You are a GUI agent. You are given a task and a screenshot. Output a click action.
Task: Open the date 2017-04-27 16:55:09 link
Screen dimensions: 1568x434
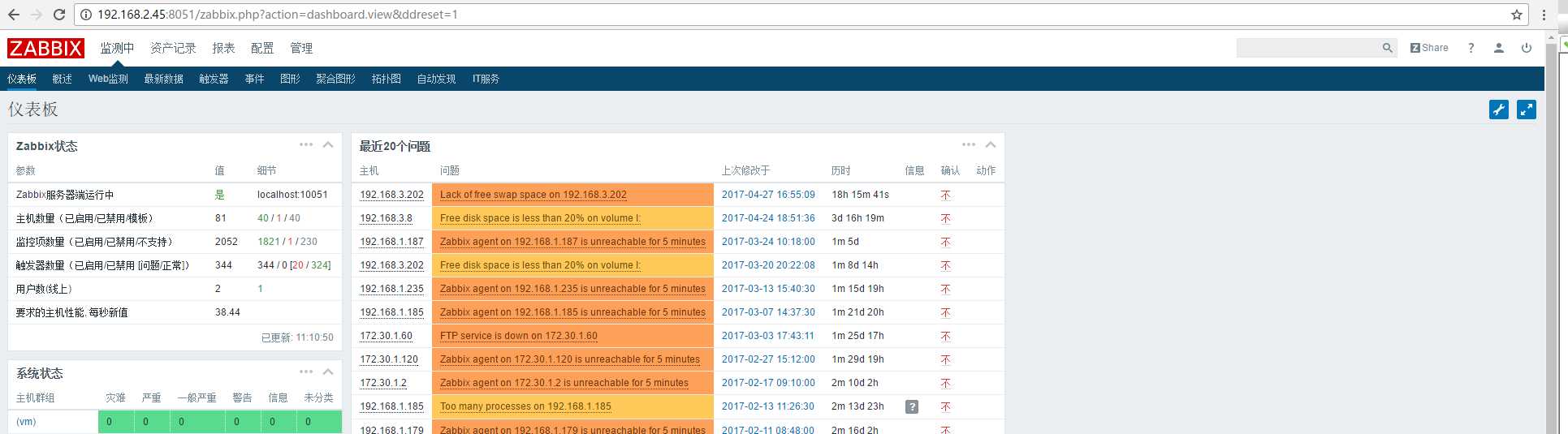tap(768, 195)
